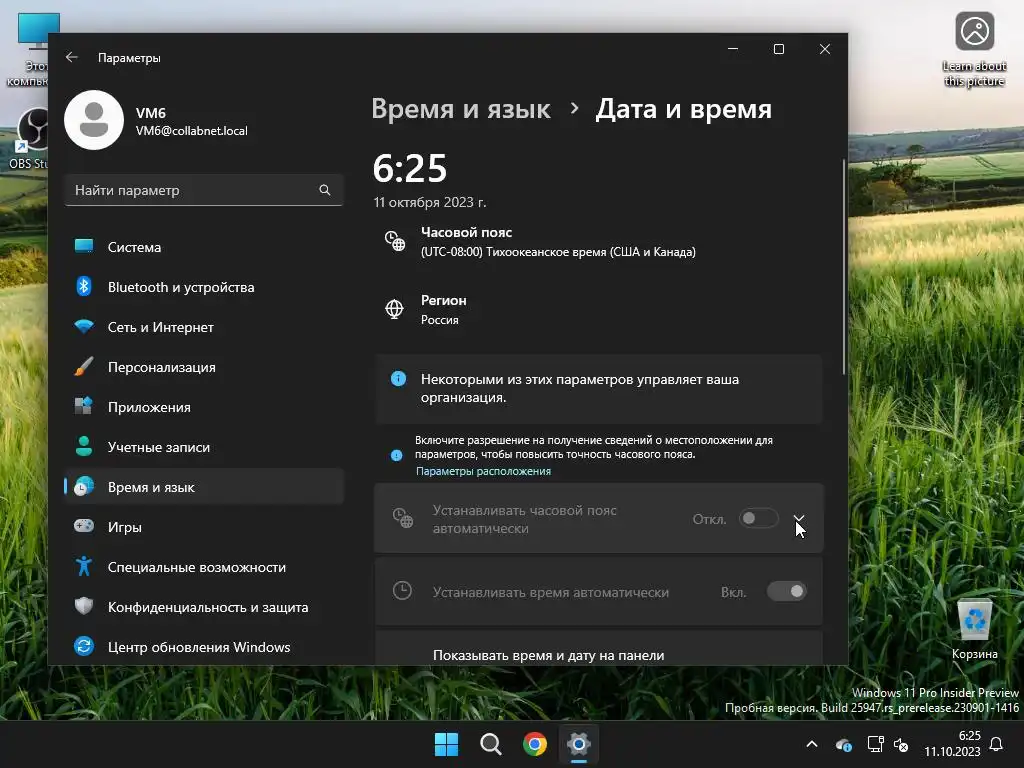Click the Bluetooth icon in sidebar
The image size is (1024, 768).
[x=84, y=286]
